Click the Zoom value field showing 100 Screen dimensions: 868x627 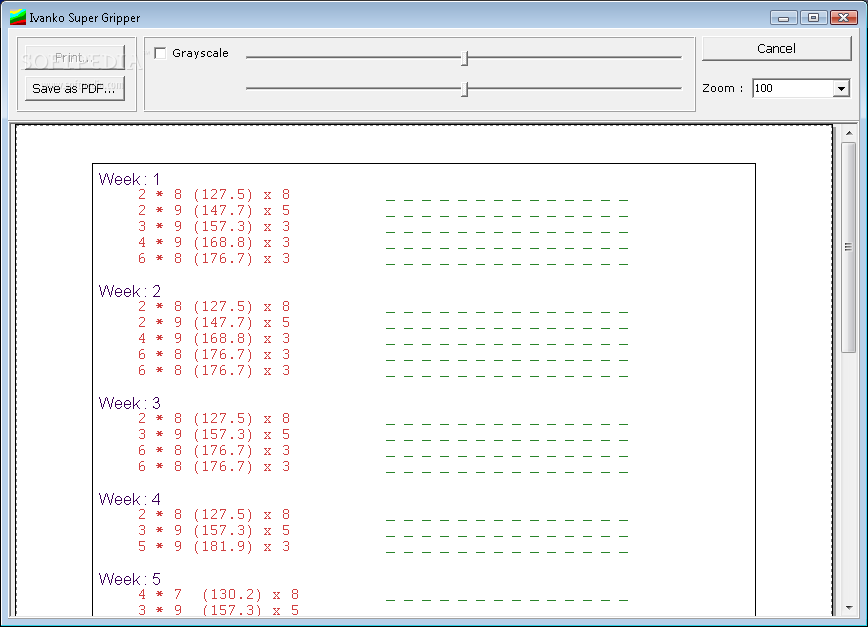coord(793,89)
